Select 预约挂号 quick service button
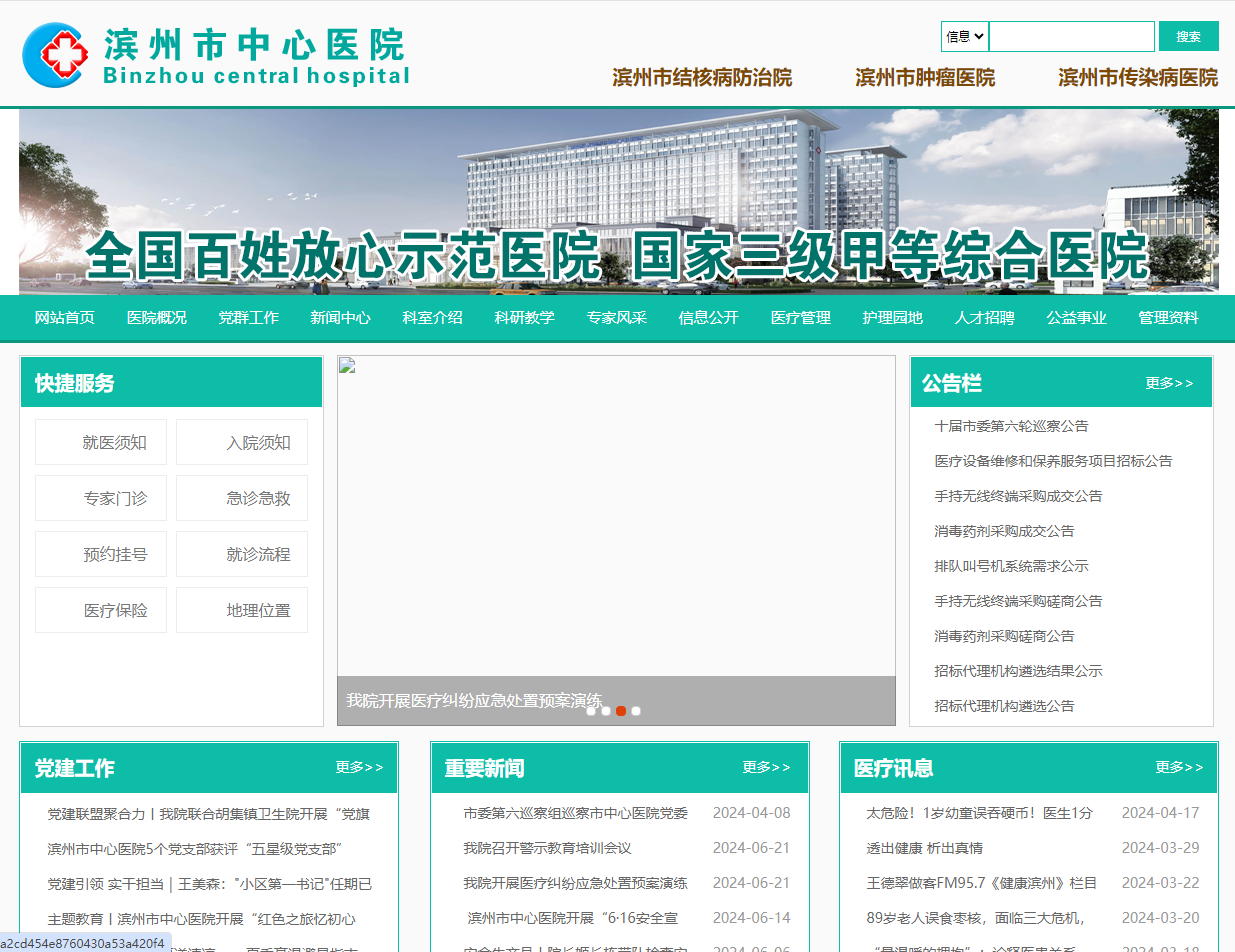 point(101,554)
